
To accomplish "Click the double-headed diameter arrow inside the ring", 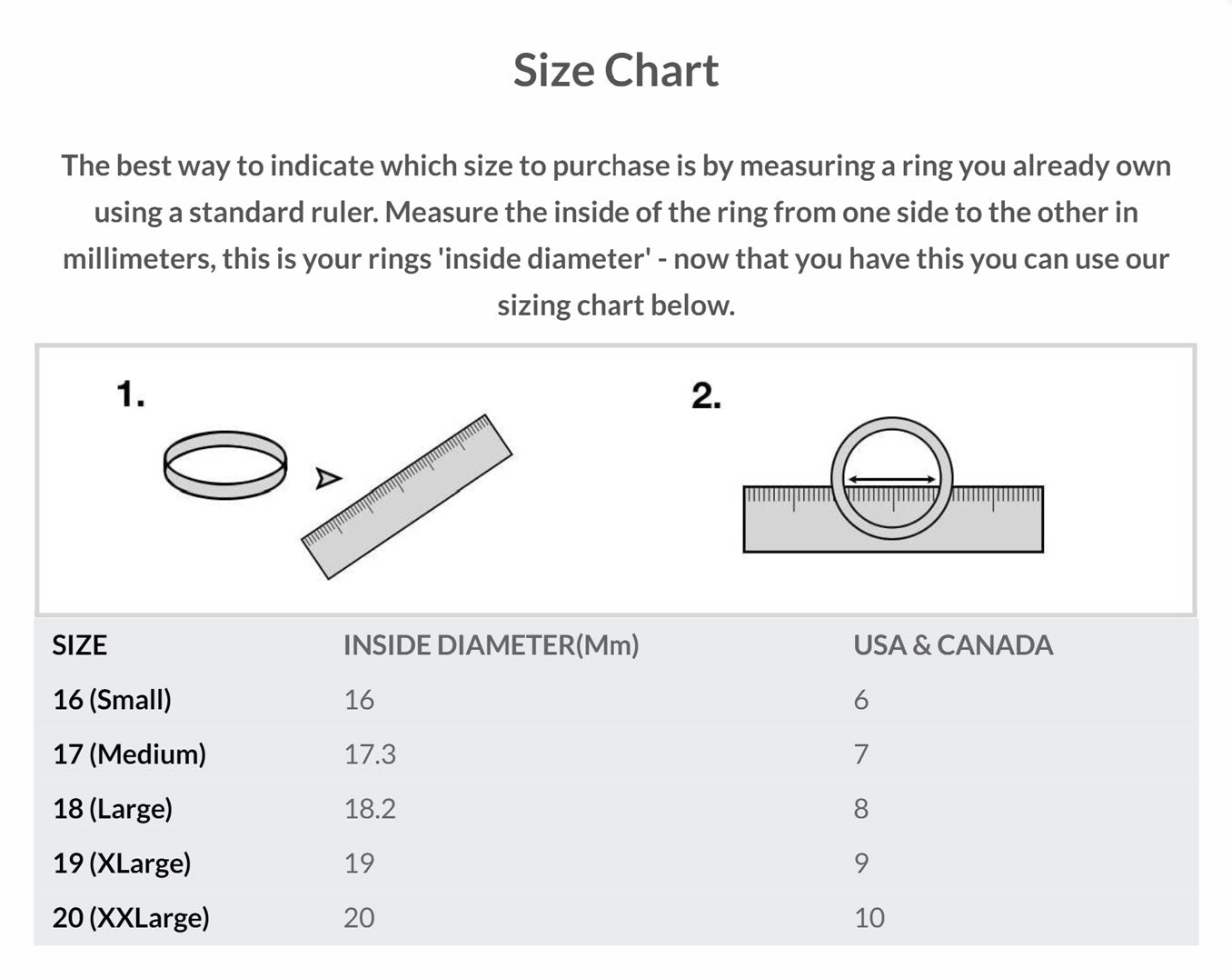I will pos(891,479).
